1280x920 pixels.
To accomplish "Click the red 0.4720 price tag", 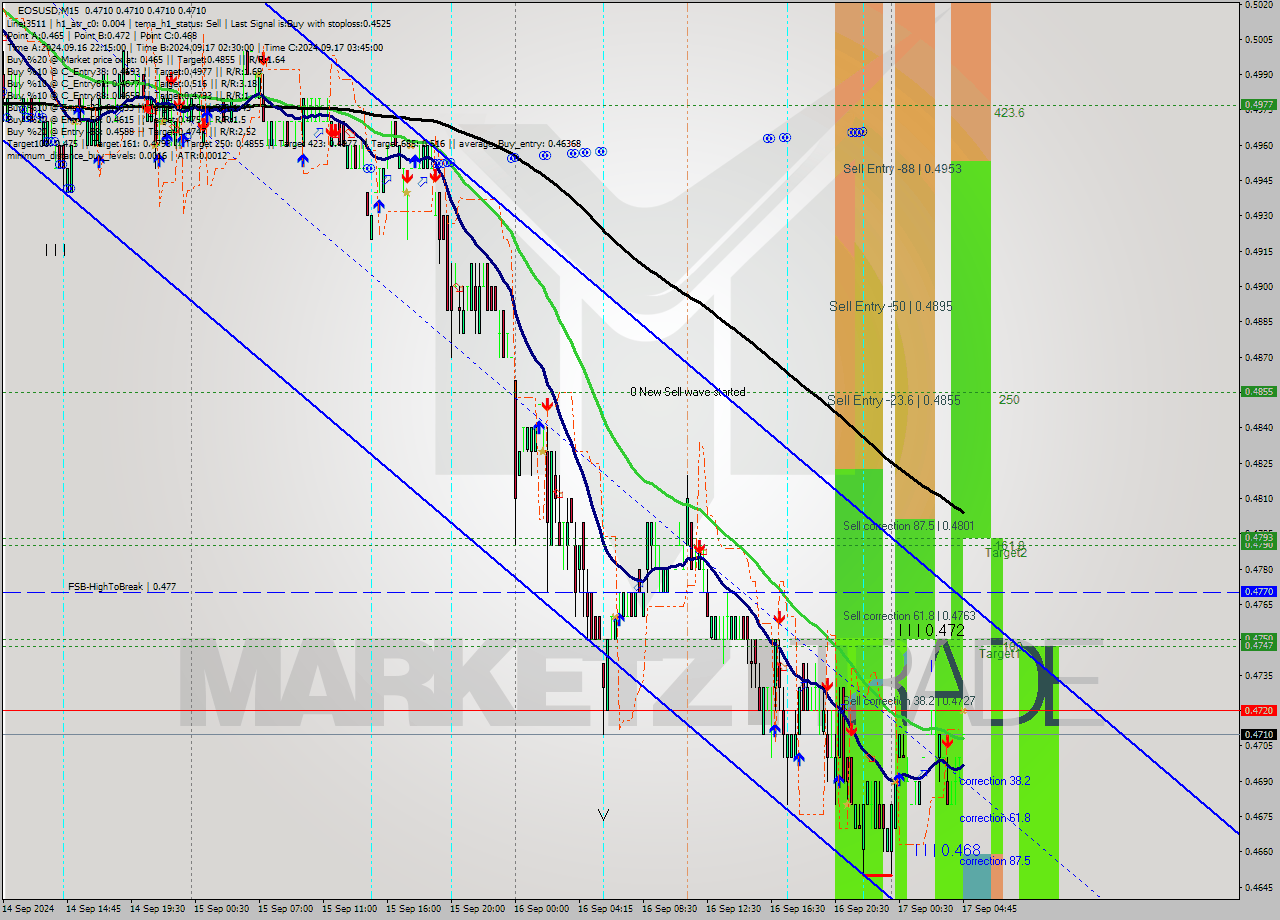I will 1258,710.
